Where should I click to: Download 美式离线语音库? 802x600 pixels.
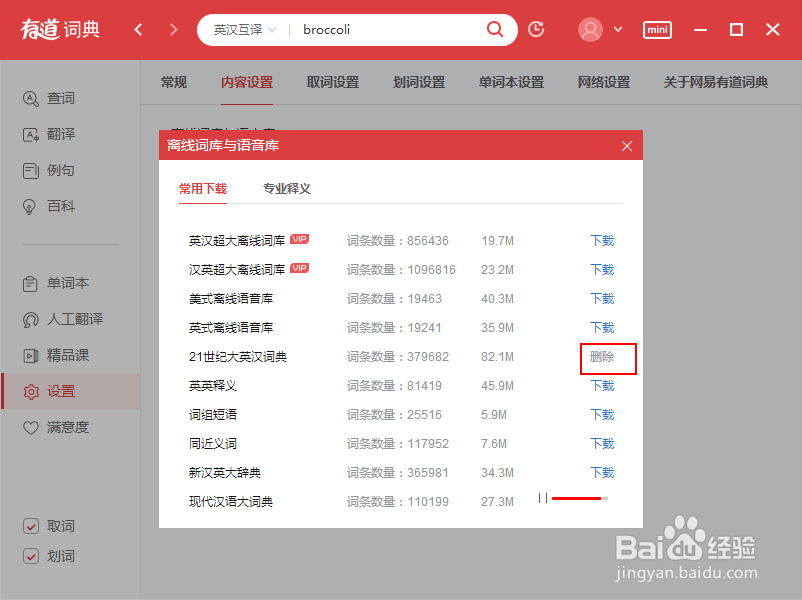coord(602,299)
